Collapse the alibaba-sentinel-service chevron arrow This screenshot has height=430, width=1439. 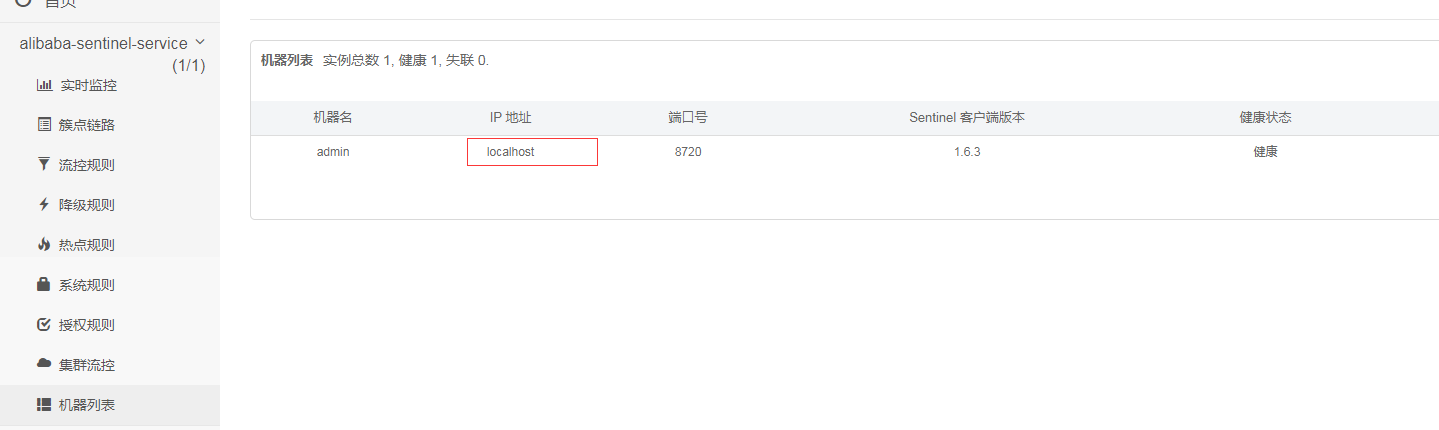click(x=200, y=43)
